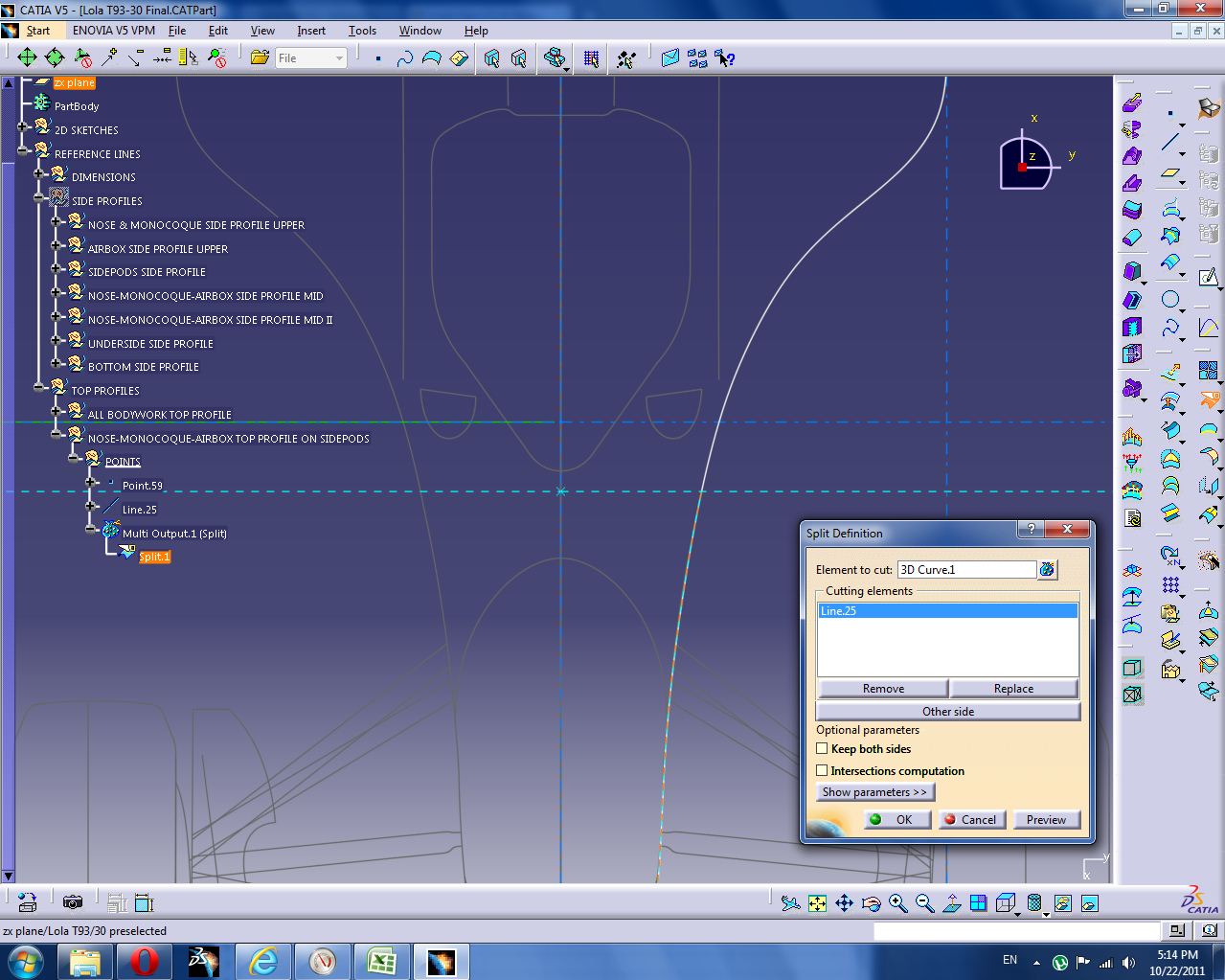Click the Windows Start orb
The width and height of the screenshot is (1225, 980).
coord(25,961)
